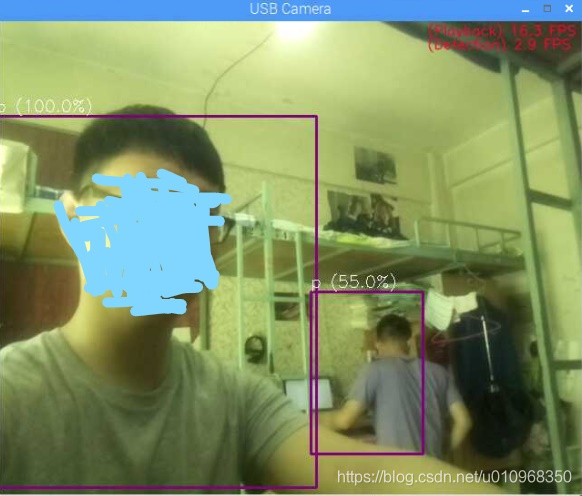582x496 pixels.
Task: Click the USB Camera title text
Action: click(x=290, y=9)
